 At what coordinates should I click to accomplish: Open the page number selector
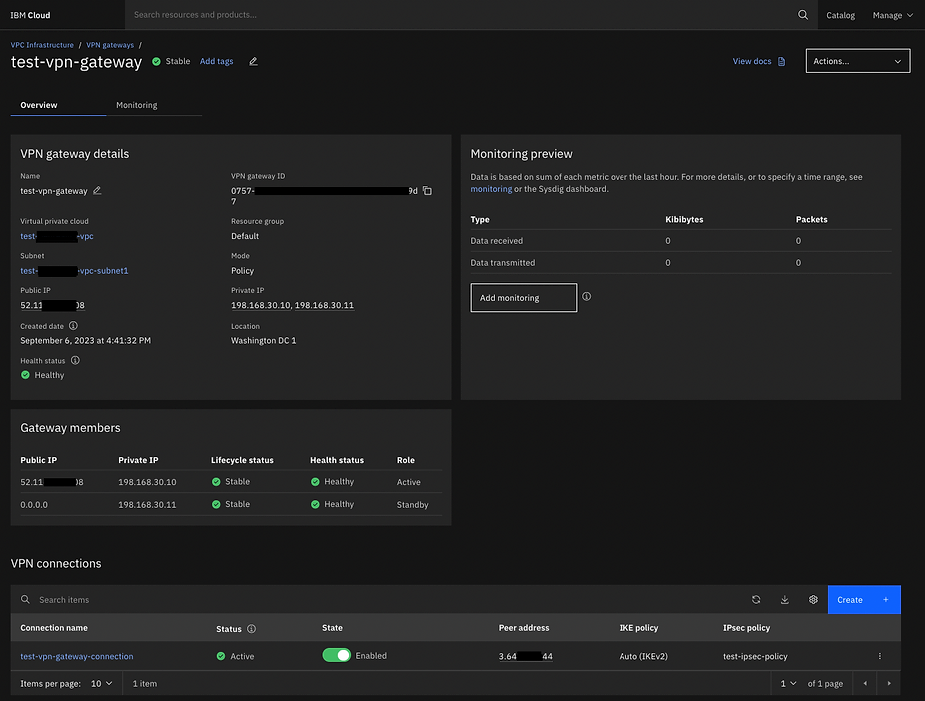tap(788, 683)
